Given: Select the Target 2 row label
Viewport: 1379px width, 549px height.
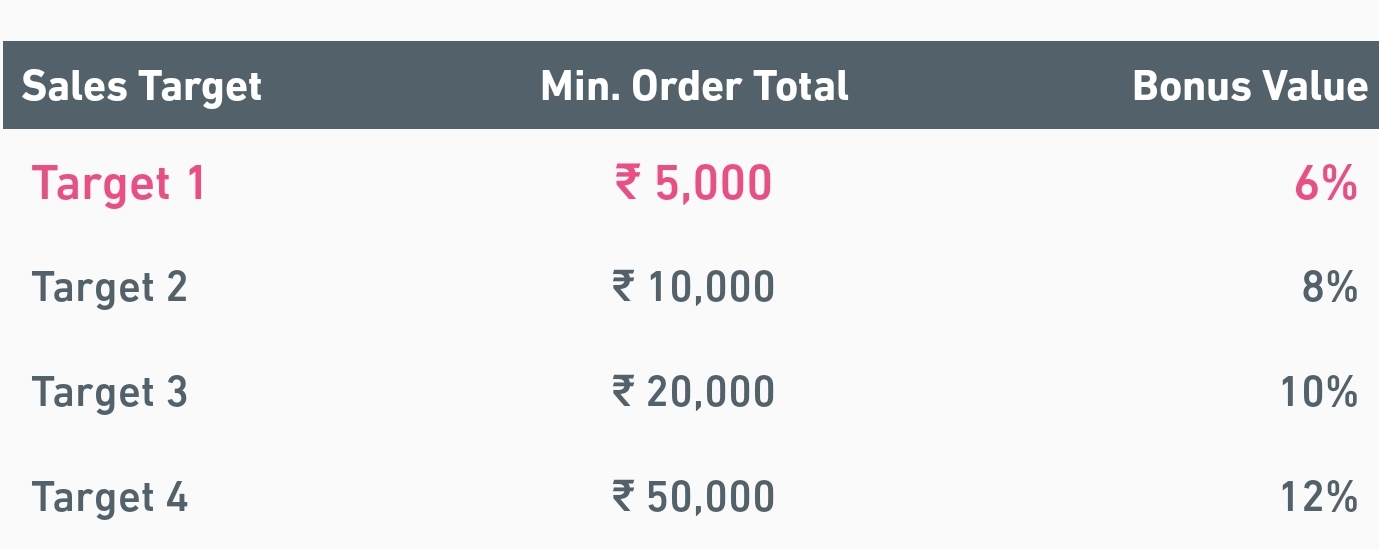Looking at the screenshot, I should (x=109, y=288).
